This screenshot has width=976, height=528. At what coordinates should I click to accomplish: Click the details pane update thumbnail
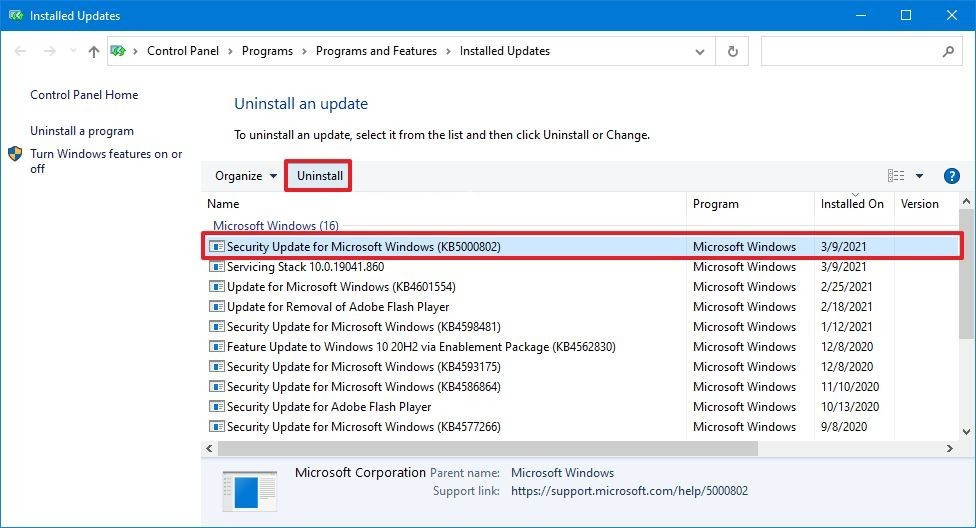(x=249, y=491)
